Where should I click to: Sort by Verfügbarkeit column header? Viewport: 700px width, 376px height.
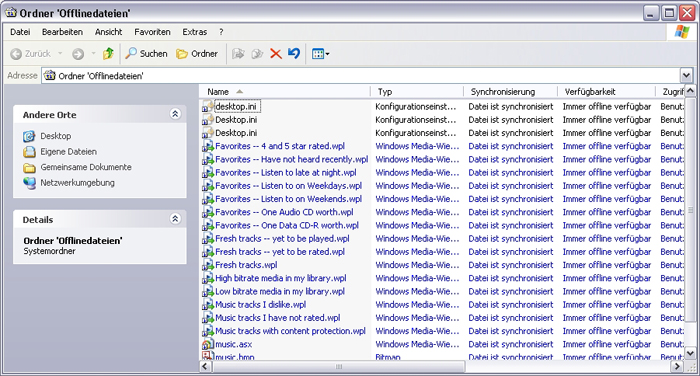pyautogui.click(x=606, y=92)
